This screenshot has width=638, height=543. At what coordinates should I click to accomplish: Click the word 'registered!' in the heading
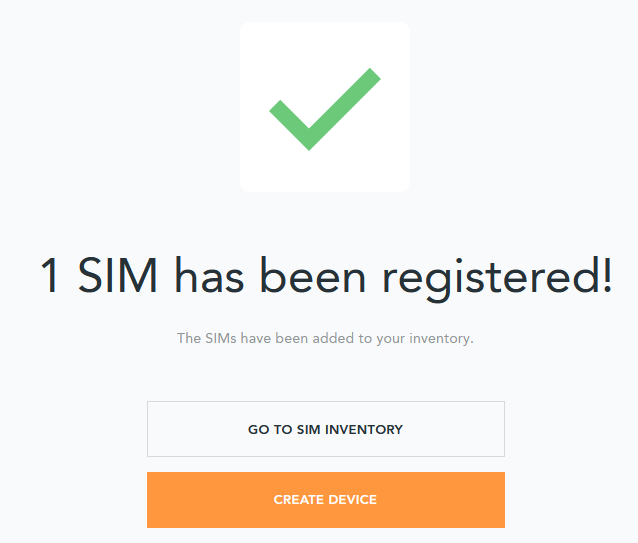pos(497,278)
